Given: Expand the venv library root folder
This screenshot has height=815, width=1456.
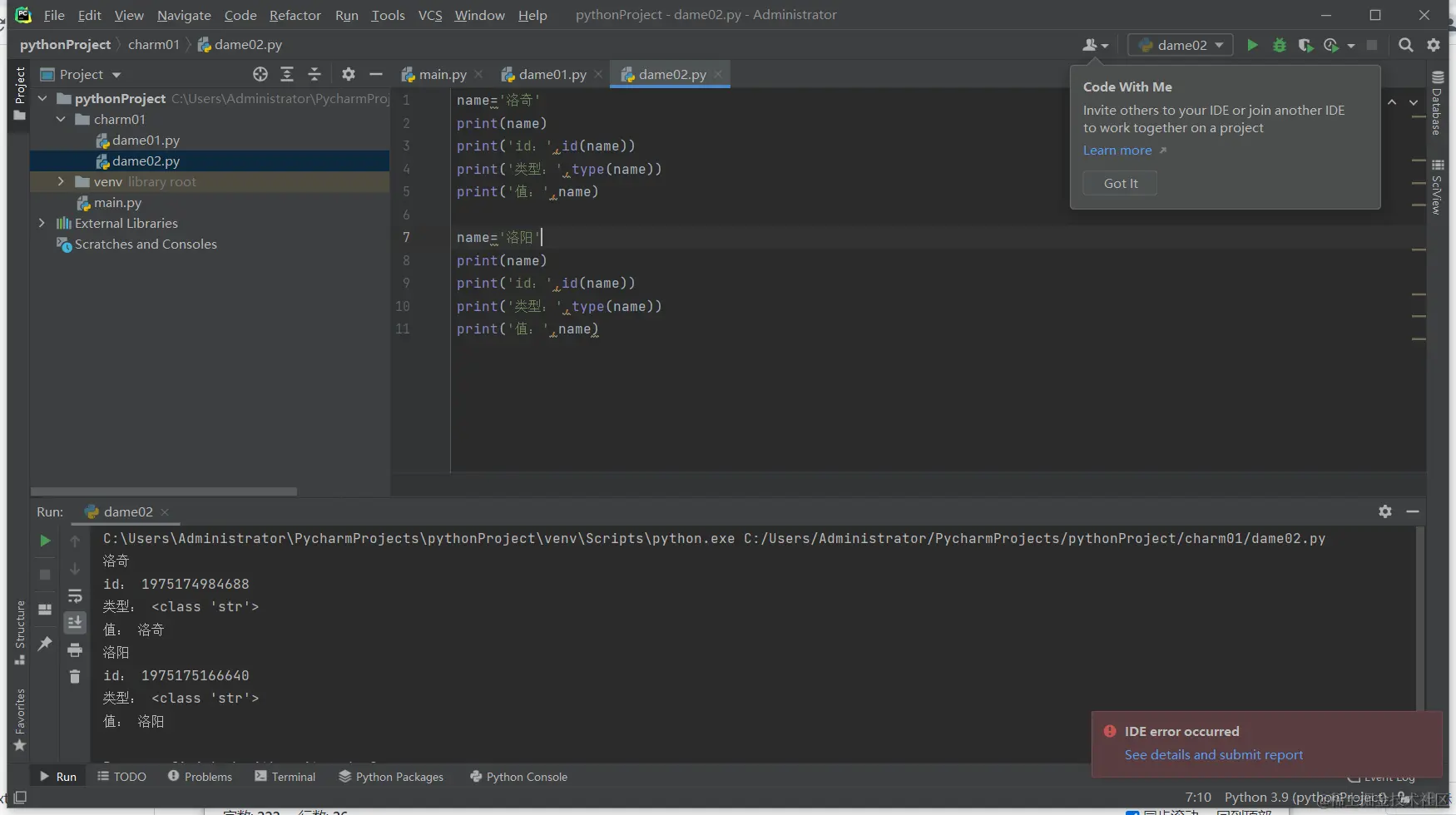Looking at the screenshot, I should (x=61, y=181).
